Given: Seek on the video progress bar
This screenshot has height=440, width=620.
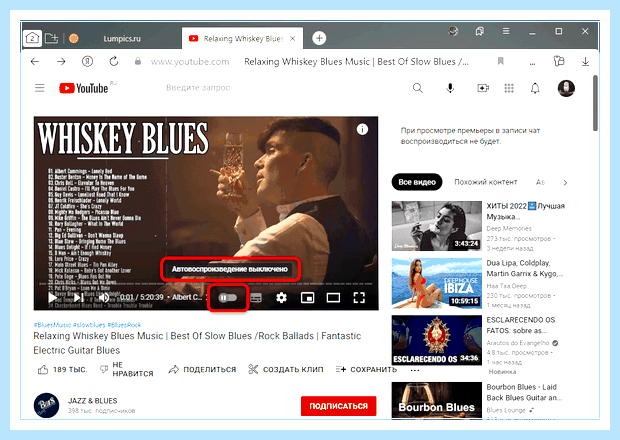Looking at the screenshot, I should [206, 284].
